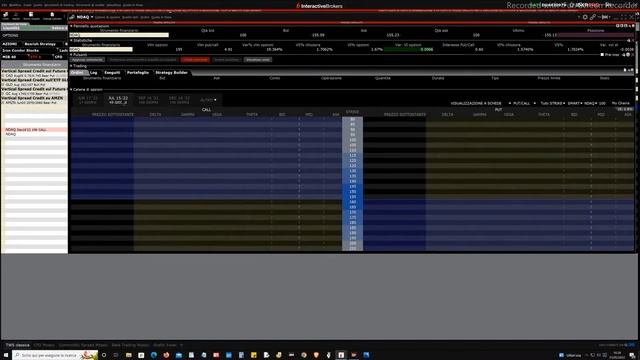
Task: Open the NDAQ trading class dropdown in the option chain
Action: [x=590, y=103]
